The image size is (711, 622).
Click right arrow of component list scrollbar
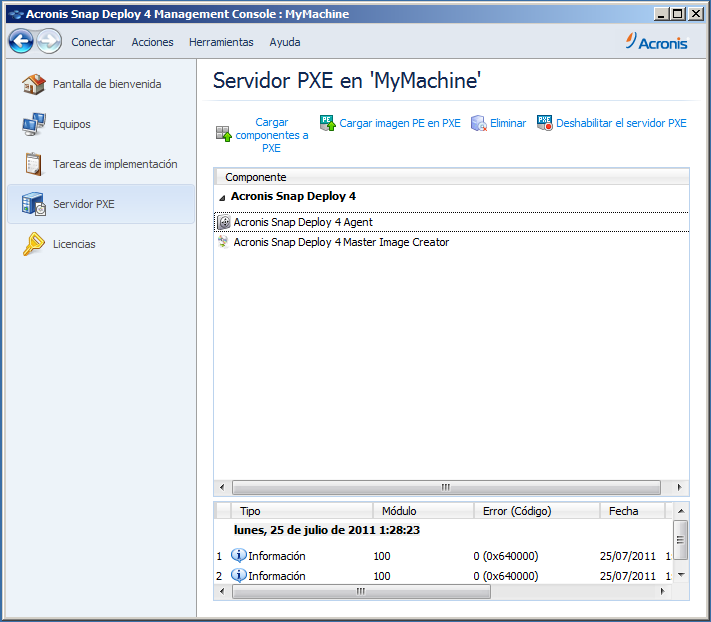(x=679, y=487)
